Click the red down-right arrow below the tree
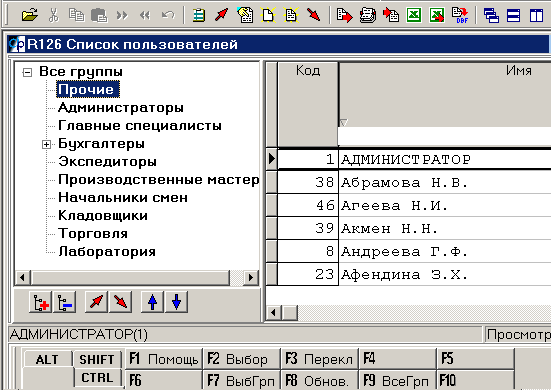The width and height of the screenshot is (551, 390). pos(120,302)
